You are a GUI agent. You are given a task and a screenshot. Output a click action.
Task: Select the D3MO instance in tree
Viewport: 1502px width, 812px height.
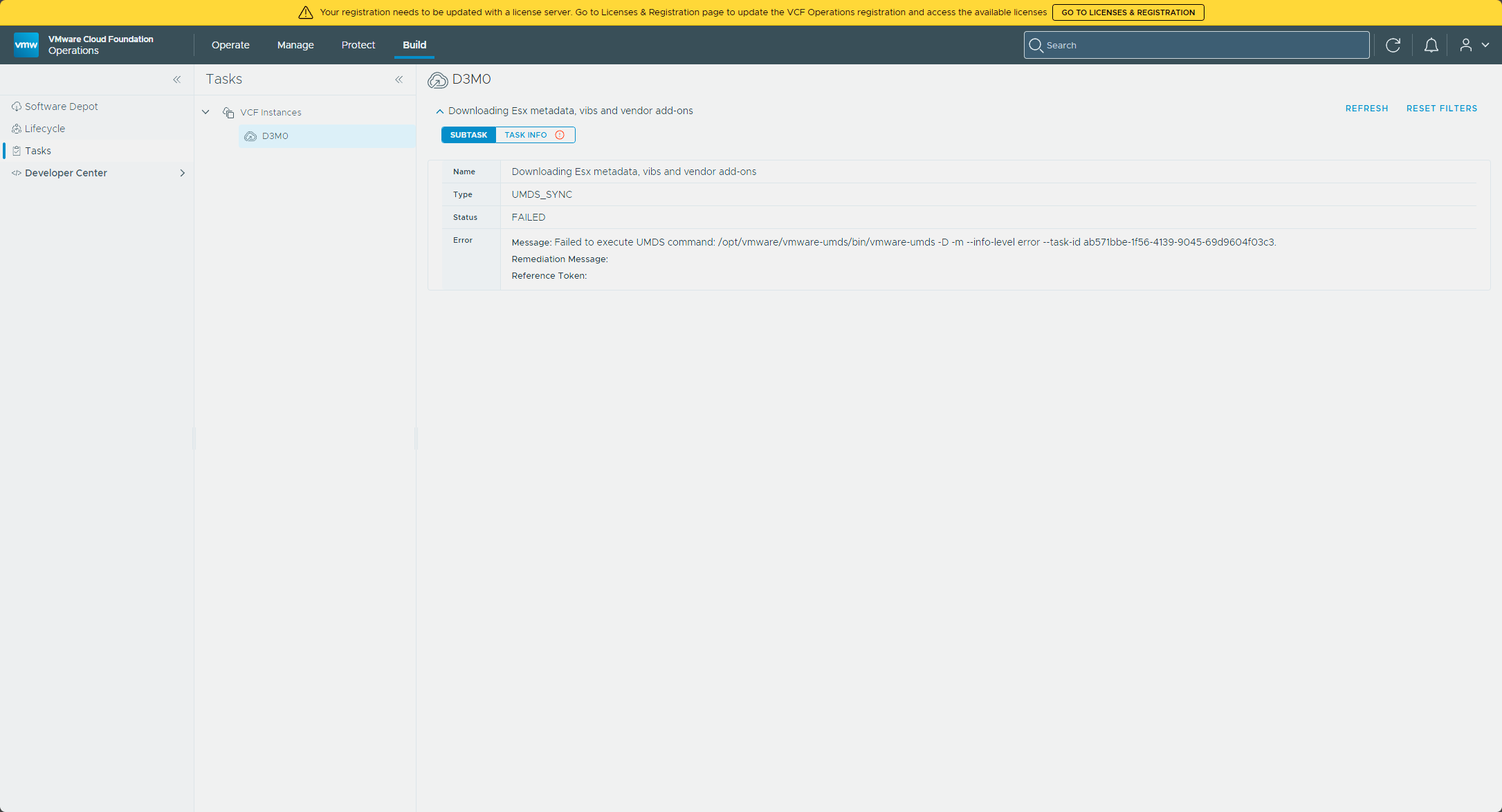pyautogui.click(x=327, y=136)
